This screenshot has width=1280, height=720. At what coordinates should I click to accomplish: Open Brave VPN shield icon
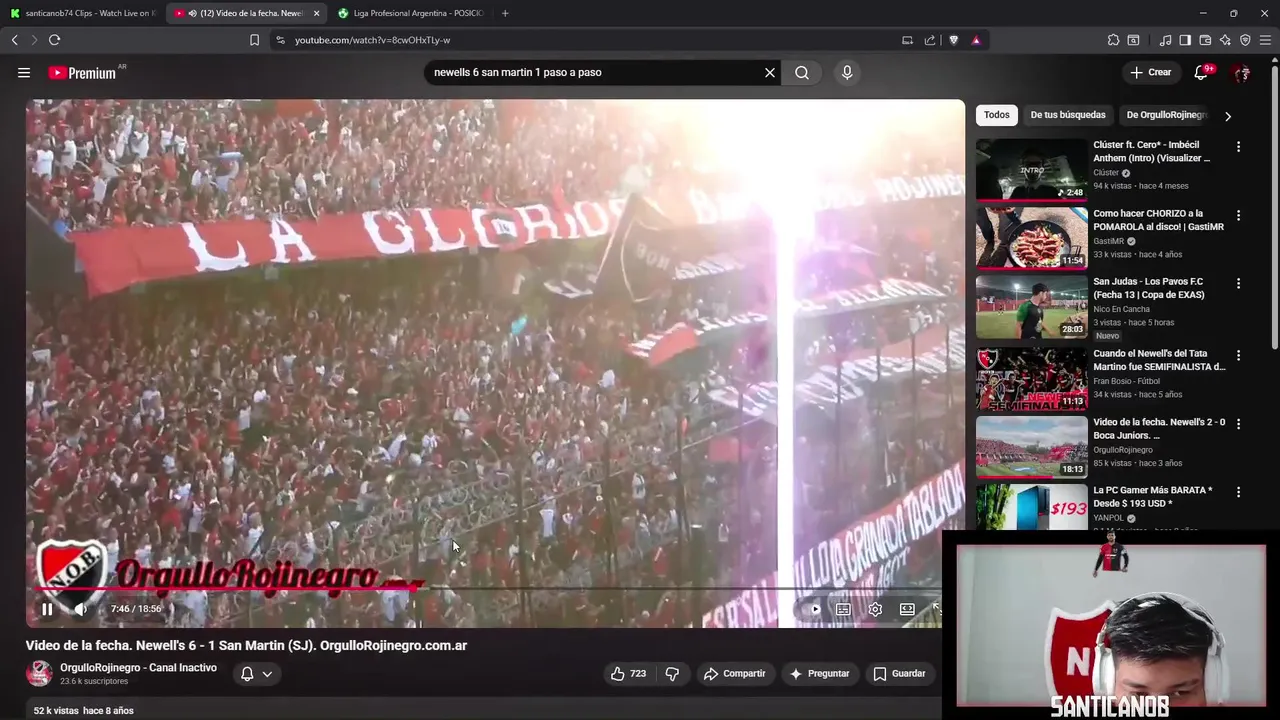(x=1245, y=40)
